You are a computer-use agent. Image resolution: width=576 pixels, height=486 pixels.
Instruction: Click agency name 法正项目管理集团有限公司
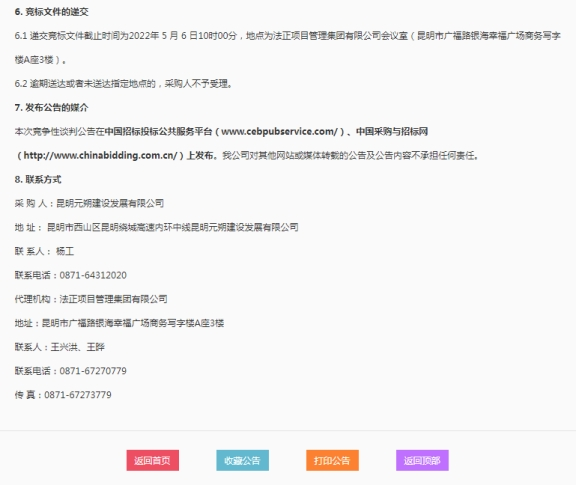114,299
